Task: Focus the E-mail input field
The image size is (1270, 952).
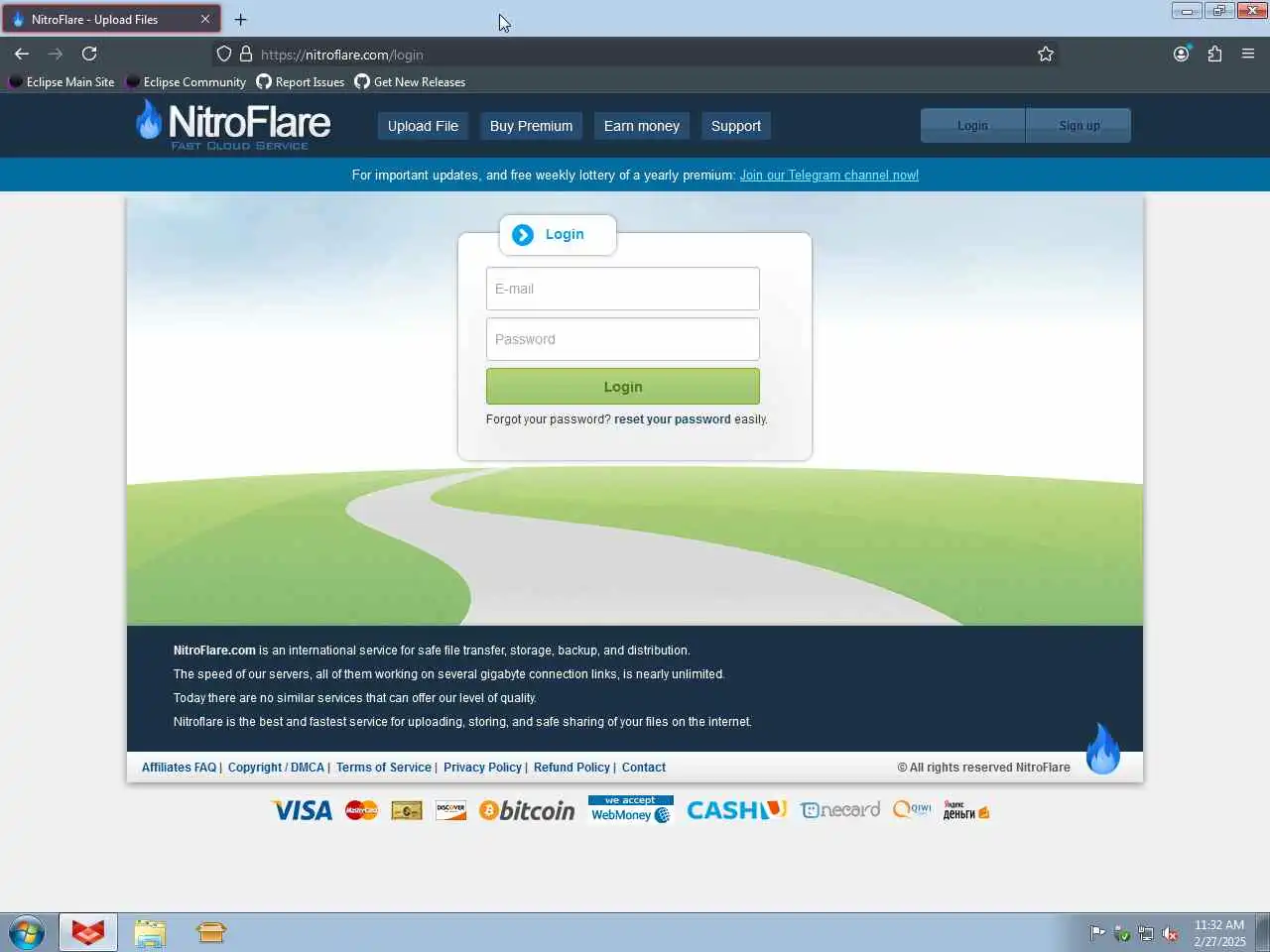Action: [623, 289]
